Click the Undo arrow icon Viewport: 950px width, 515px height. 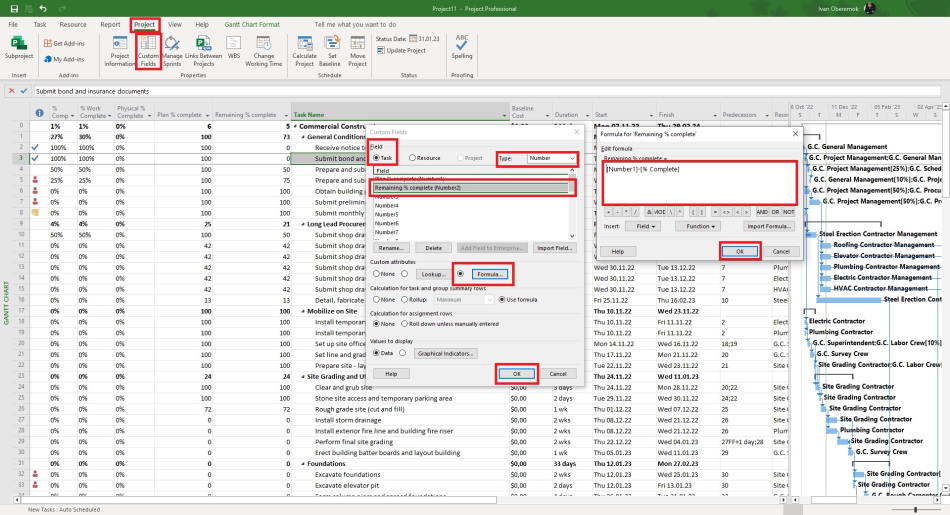[43, 8]
